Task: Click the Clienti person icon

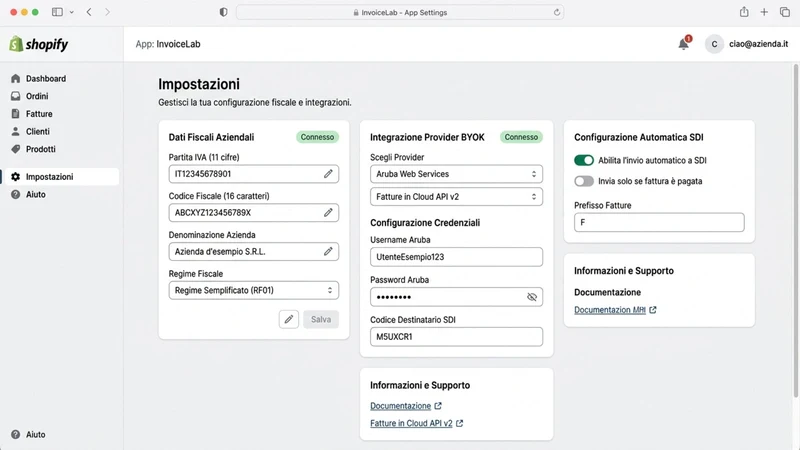Action: pyautogui.click(x=15, y=131)
